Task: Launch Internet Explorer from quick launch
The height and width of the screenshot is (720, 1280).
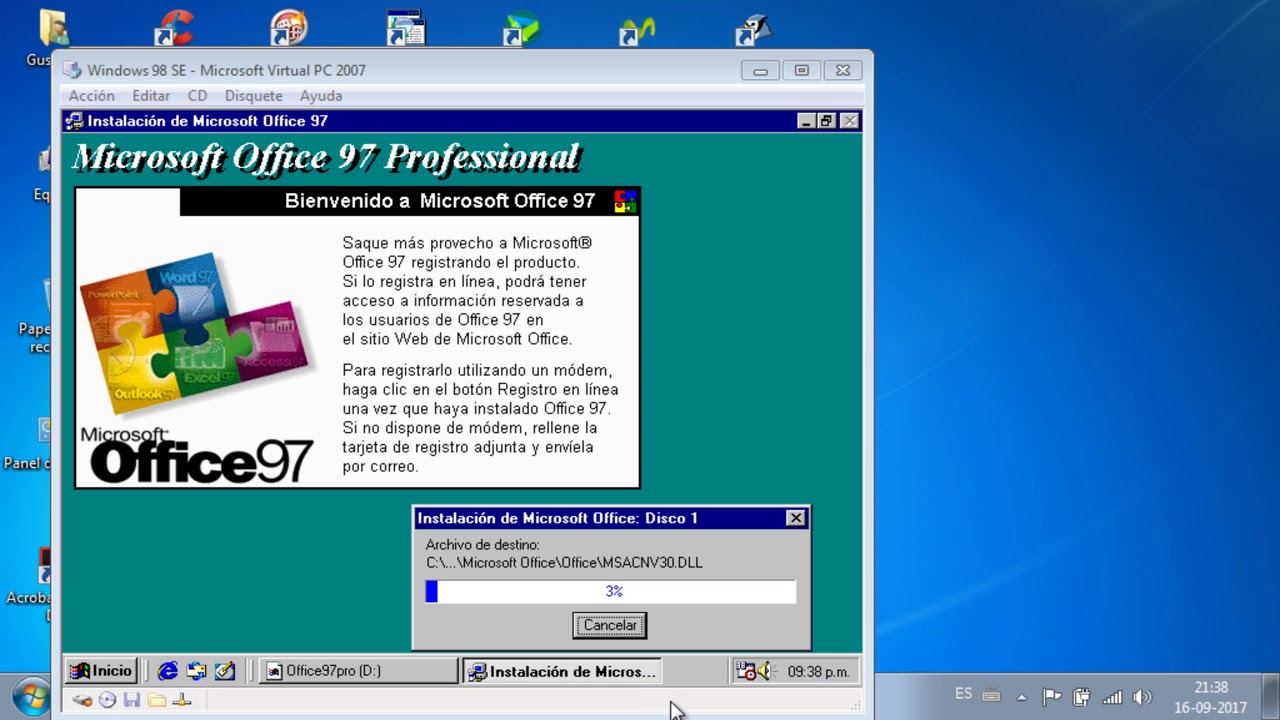Action: coord(168,671)
